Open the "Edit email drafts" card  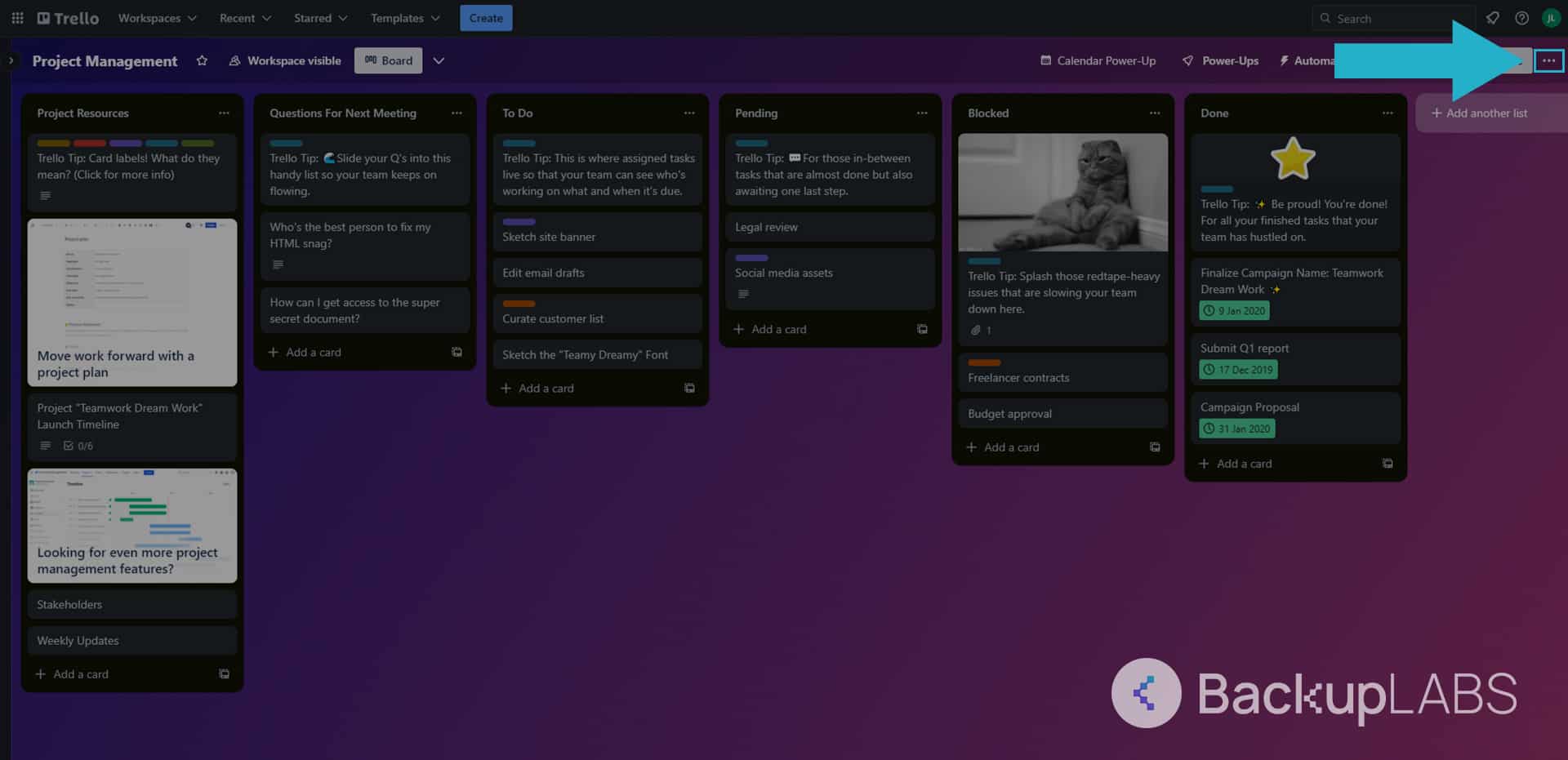point(598,273)
